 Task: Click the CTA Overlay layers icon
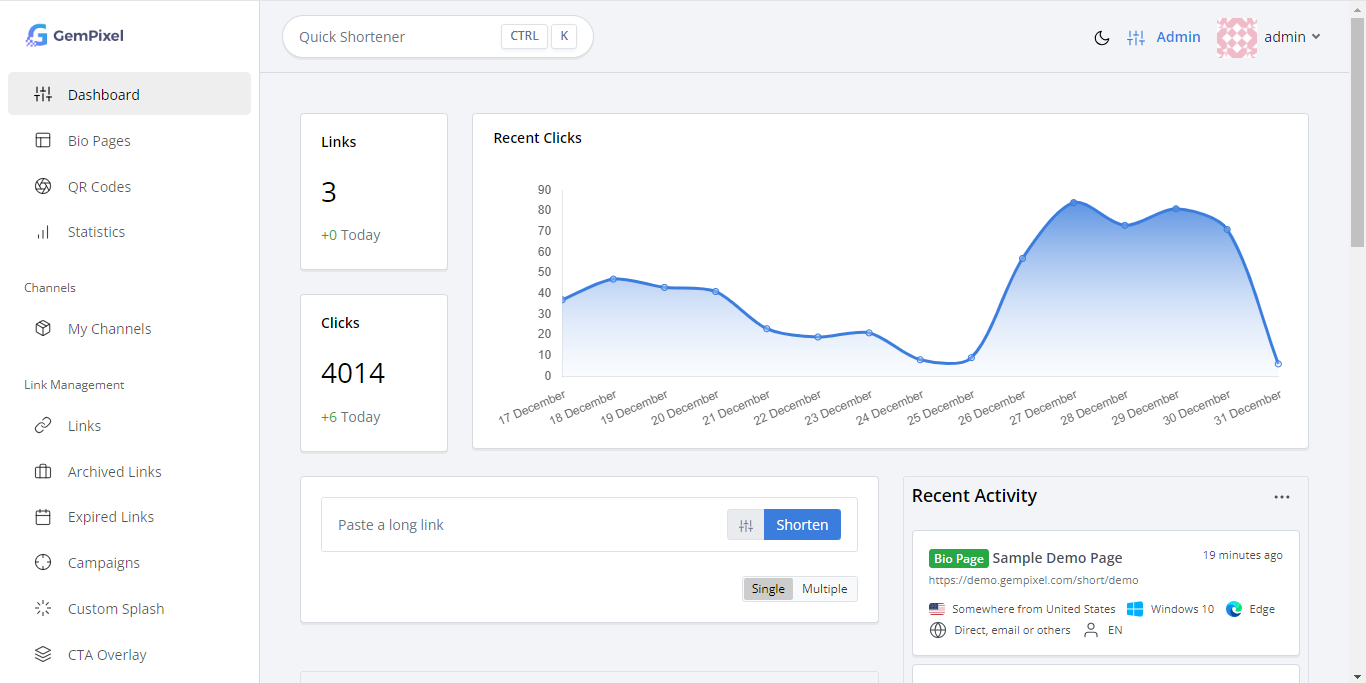click(x=43, y=655)
